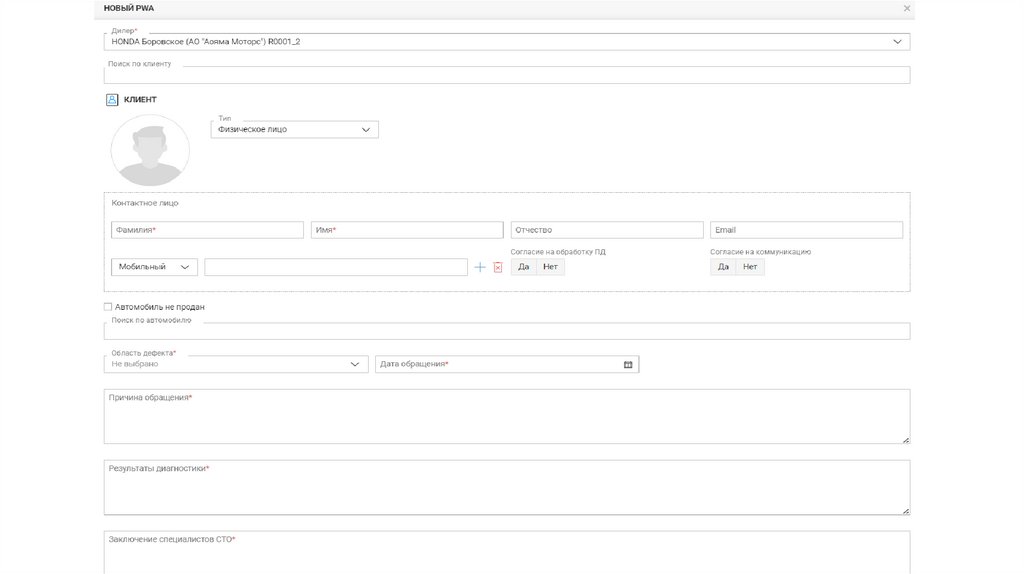Viewport: 1024px width, 574px height.
Task: Click the plus icon to add phone
Action: point(480,267)
